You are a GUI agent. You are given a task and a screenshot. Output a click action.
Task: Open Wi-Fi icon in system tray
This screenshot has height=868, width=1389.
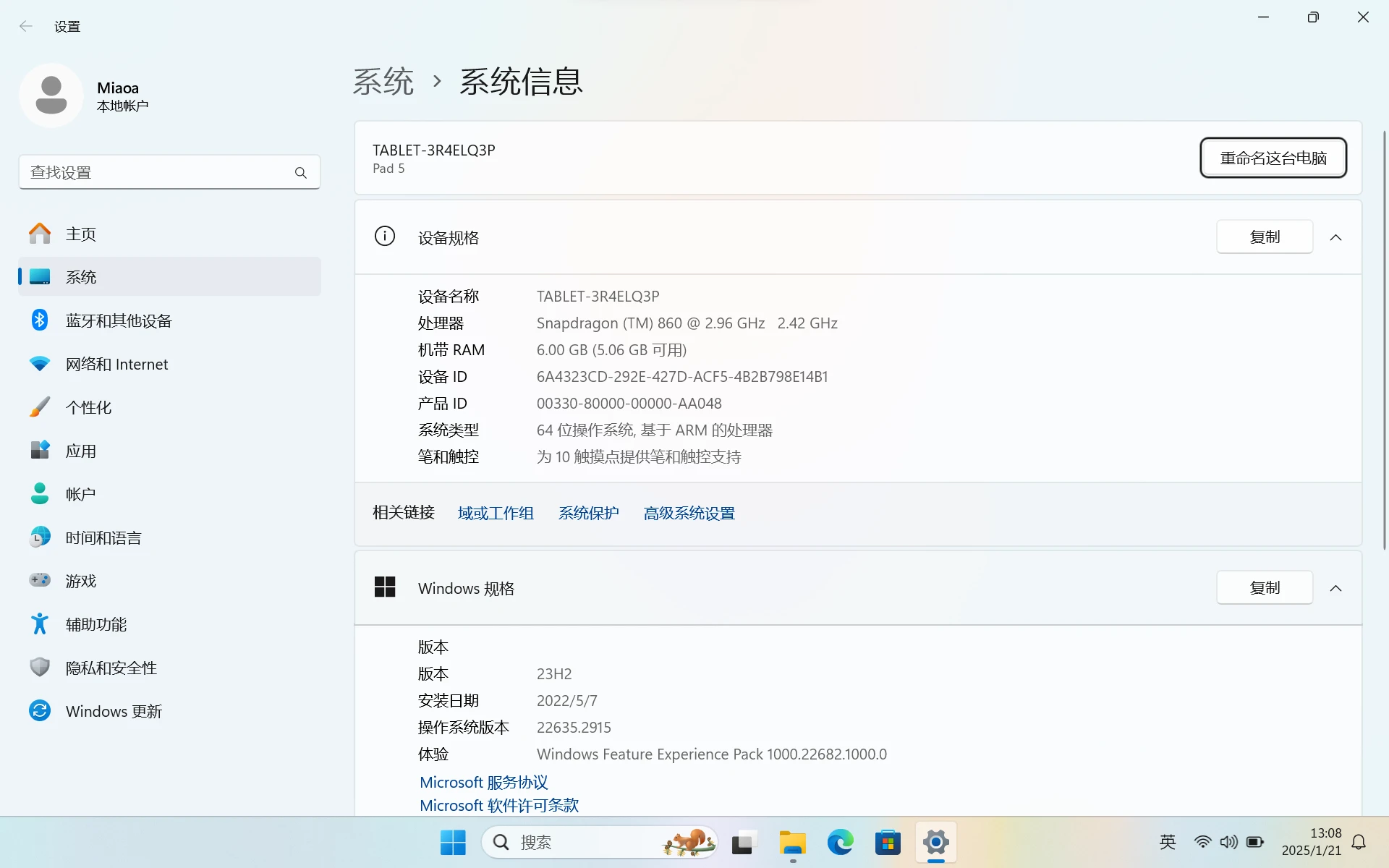point(1202,842)
